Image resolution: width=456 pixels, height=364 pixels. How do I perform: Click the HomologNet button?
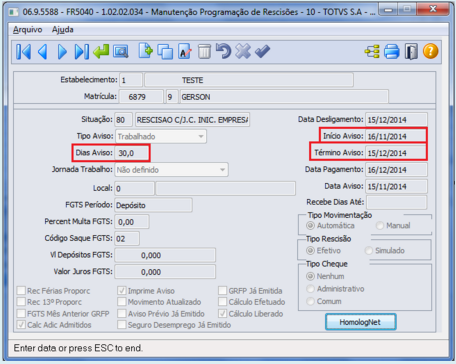point(361,322)
